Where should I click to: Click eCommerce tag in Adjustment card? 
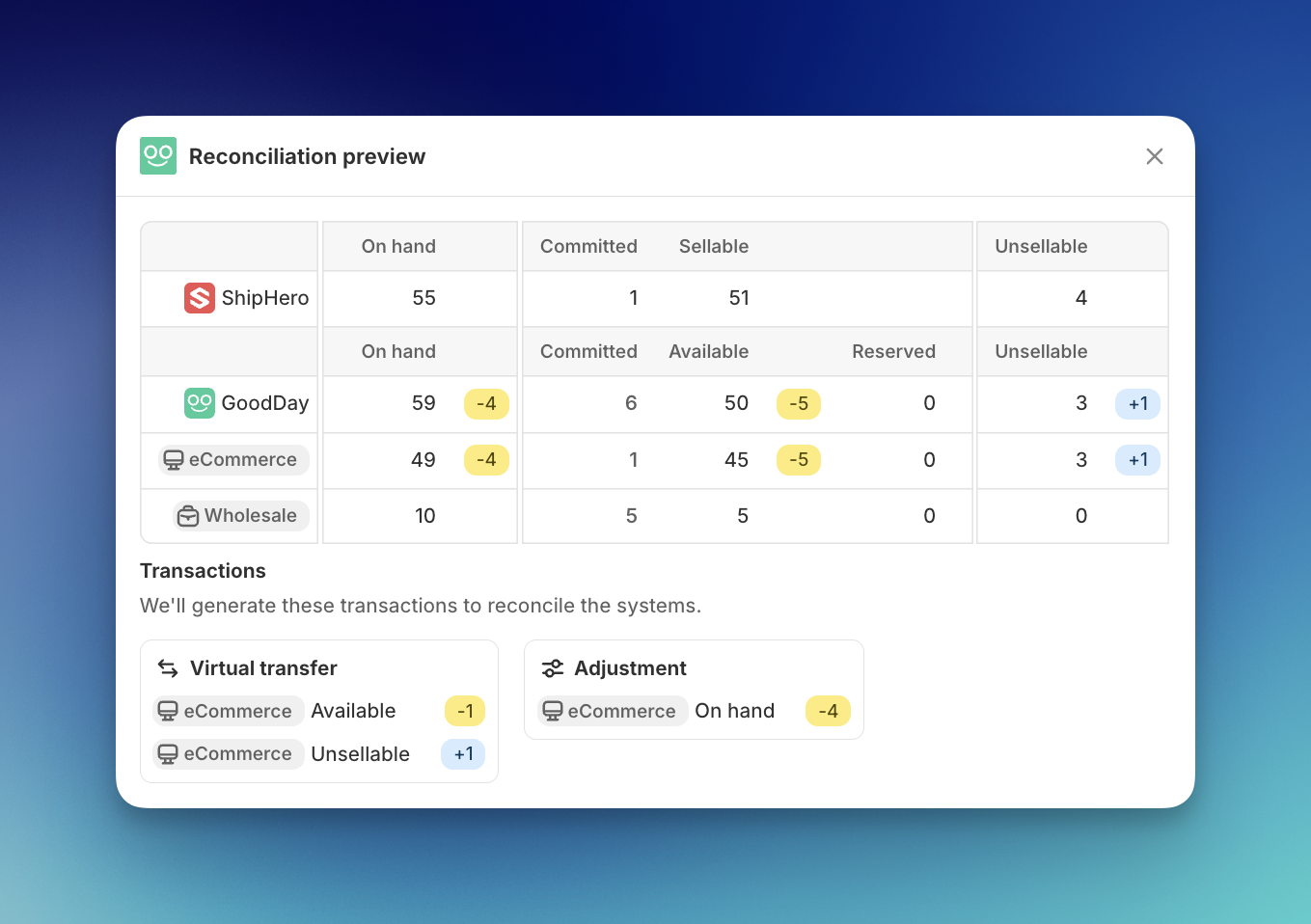point(613,711)
